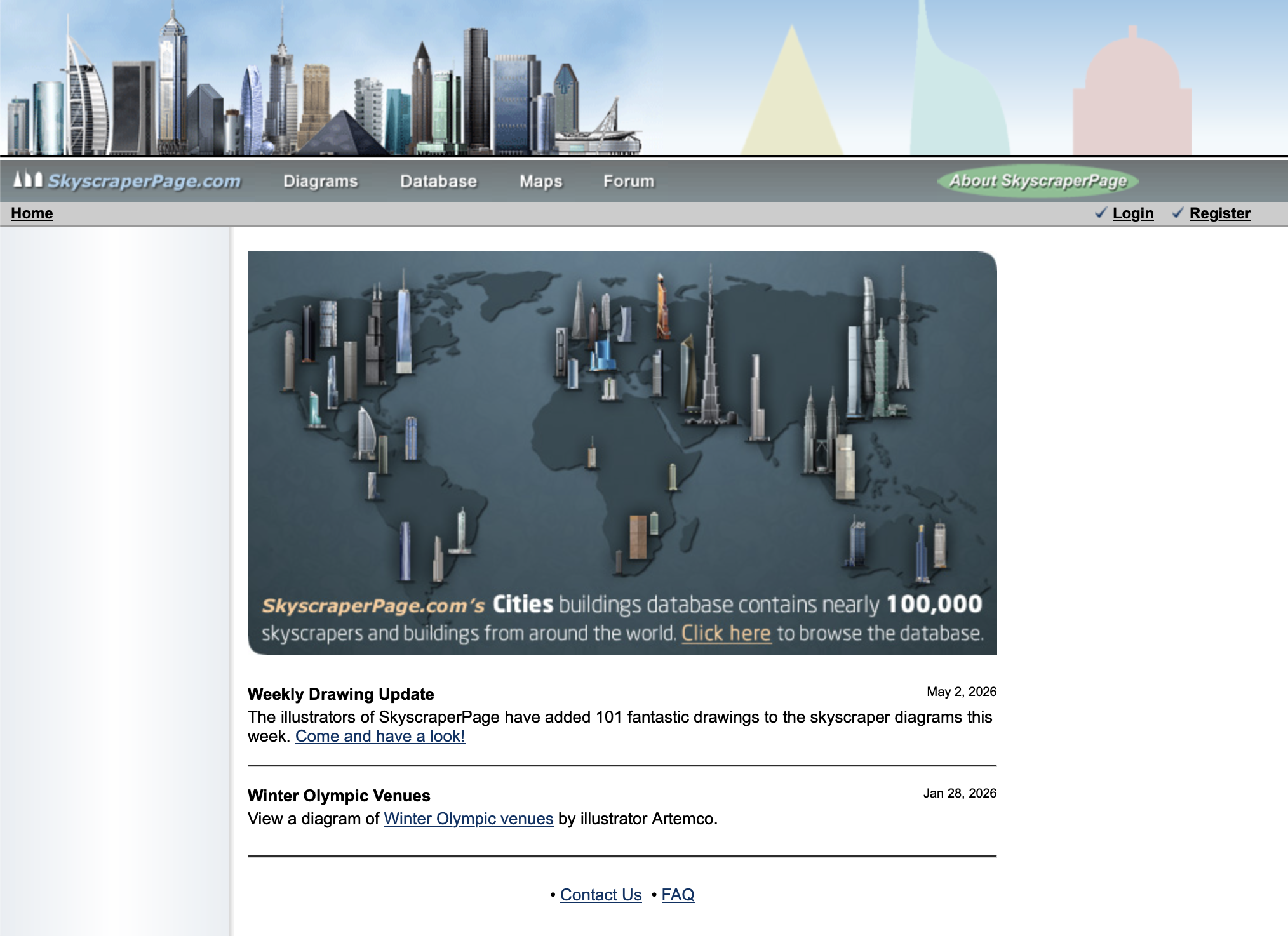The width and height of the screenshot is (1288, 936).
Task: Open 'Come and have a look!' link
Action: [380, 736]
